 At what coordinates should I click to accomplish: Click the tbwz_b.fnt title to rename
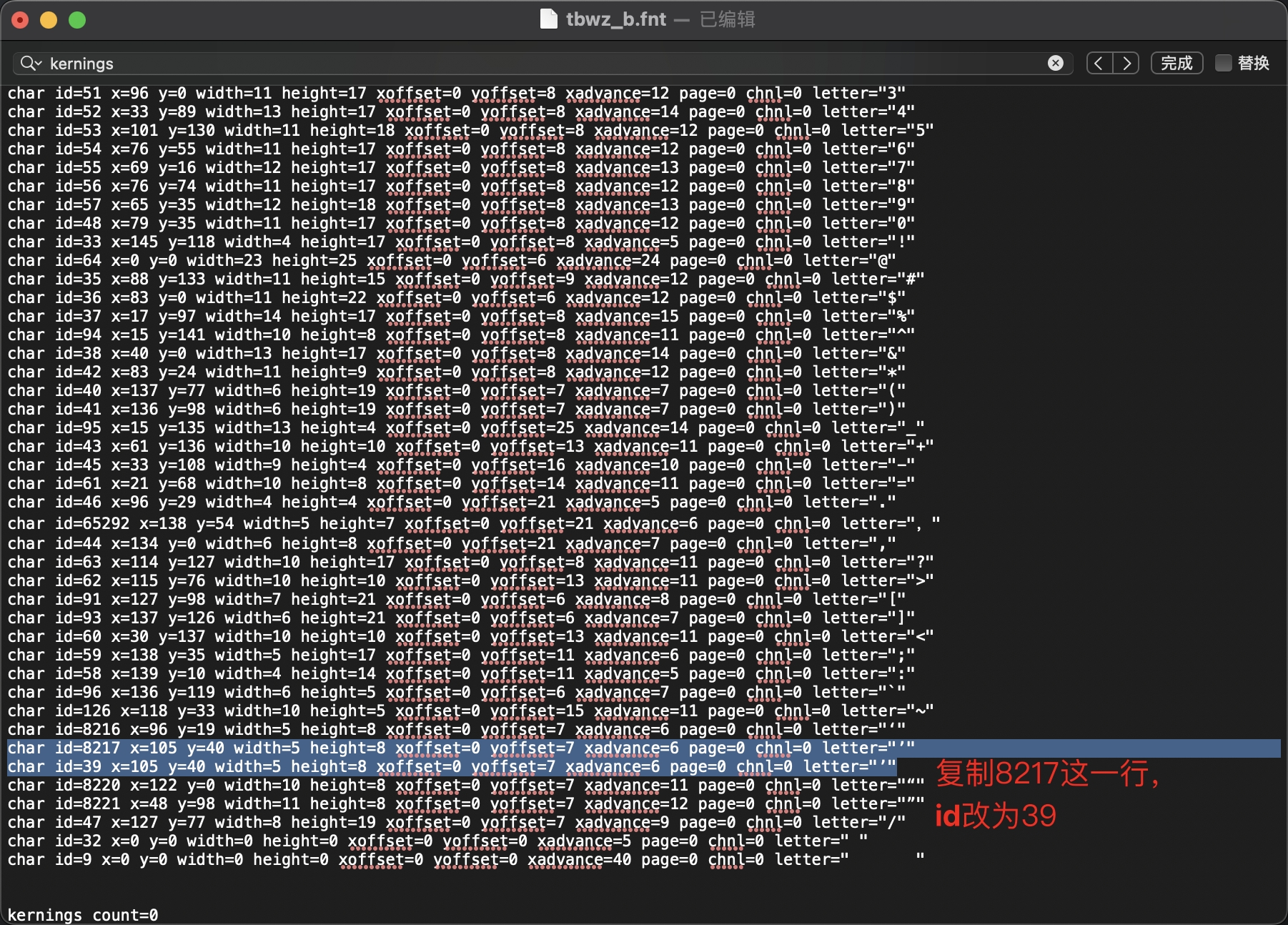point(615,19)
